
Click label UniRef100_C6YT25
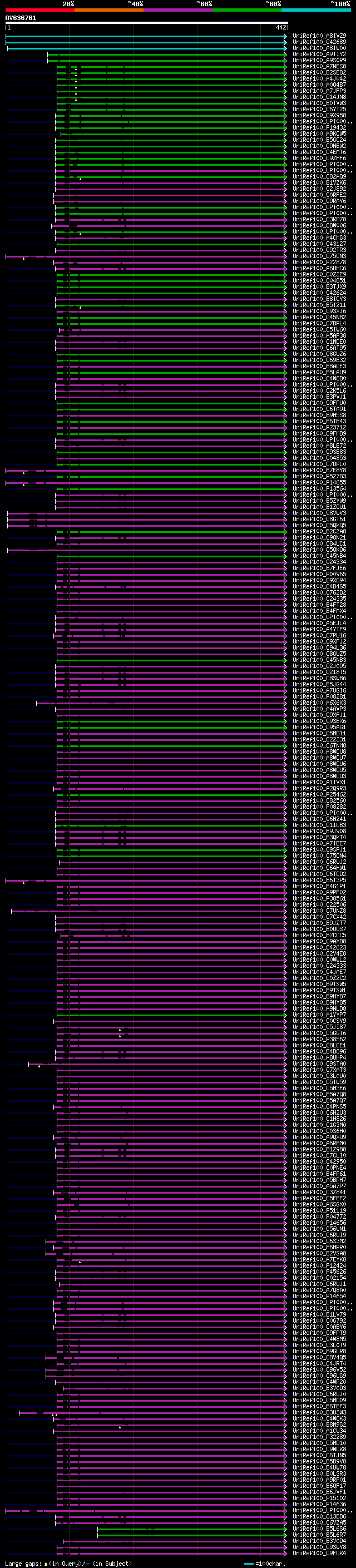(319, 110)
